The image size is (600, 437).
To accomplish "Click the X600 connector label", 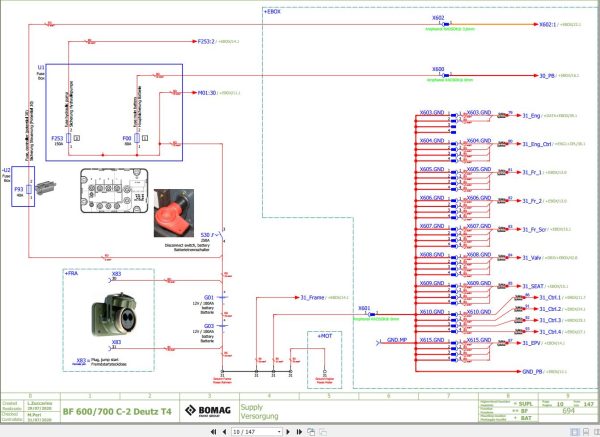I will pyautogui.click(x=438, y=69).
